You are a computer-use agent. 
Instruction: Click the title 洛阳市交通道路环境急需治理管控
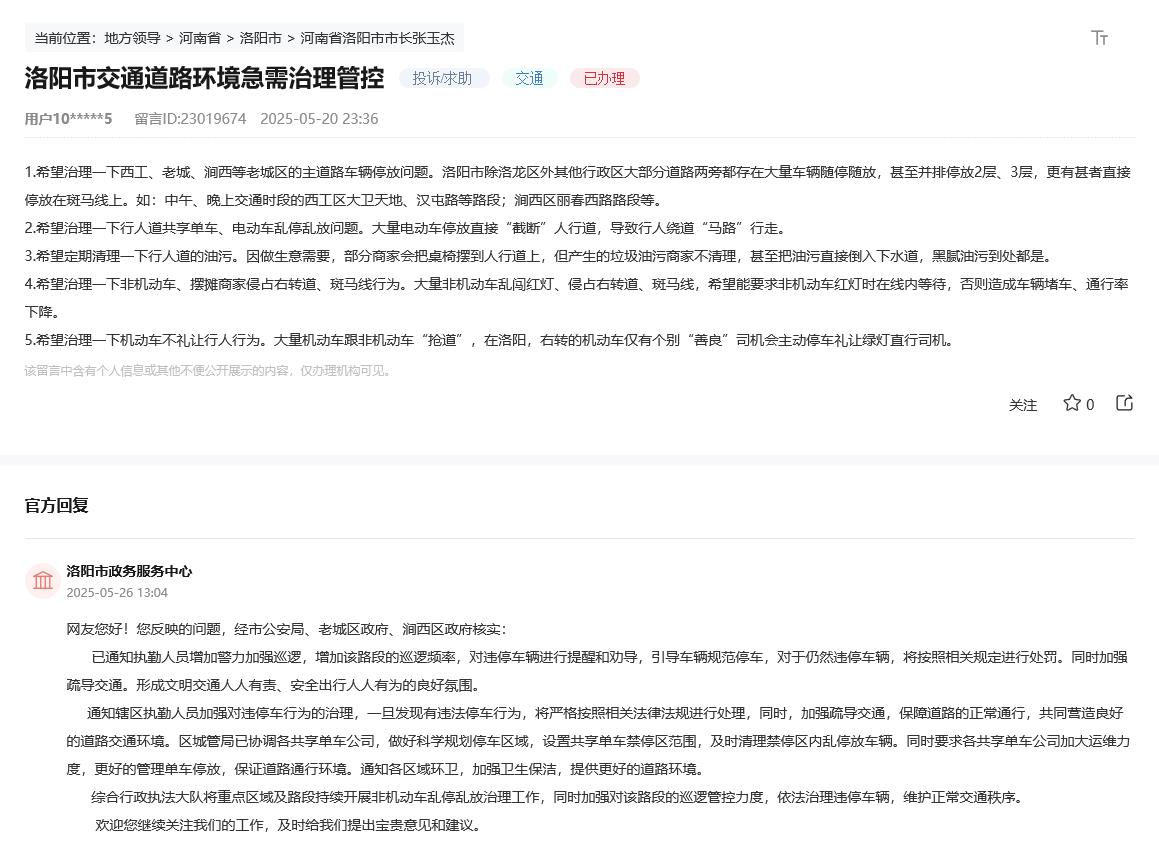(x=204, y=78)
